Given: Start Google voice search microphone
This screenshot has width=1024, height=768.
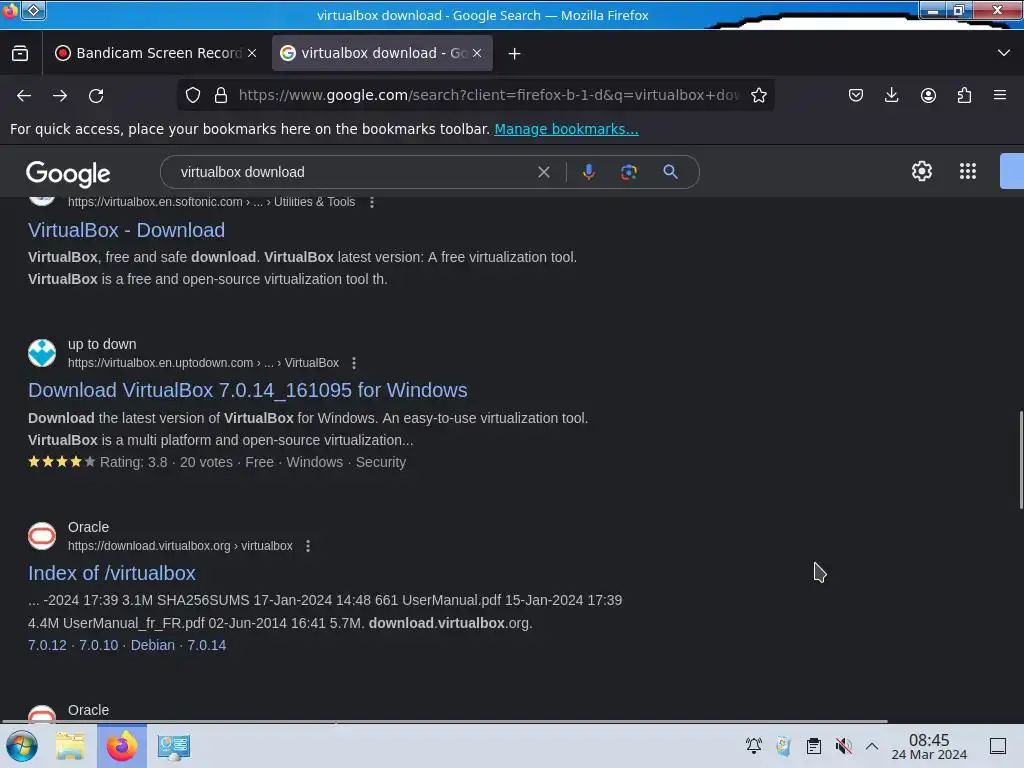Looking at the screenshot, I should [588, 172].
